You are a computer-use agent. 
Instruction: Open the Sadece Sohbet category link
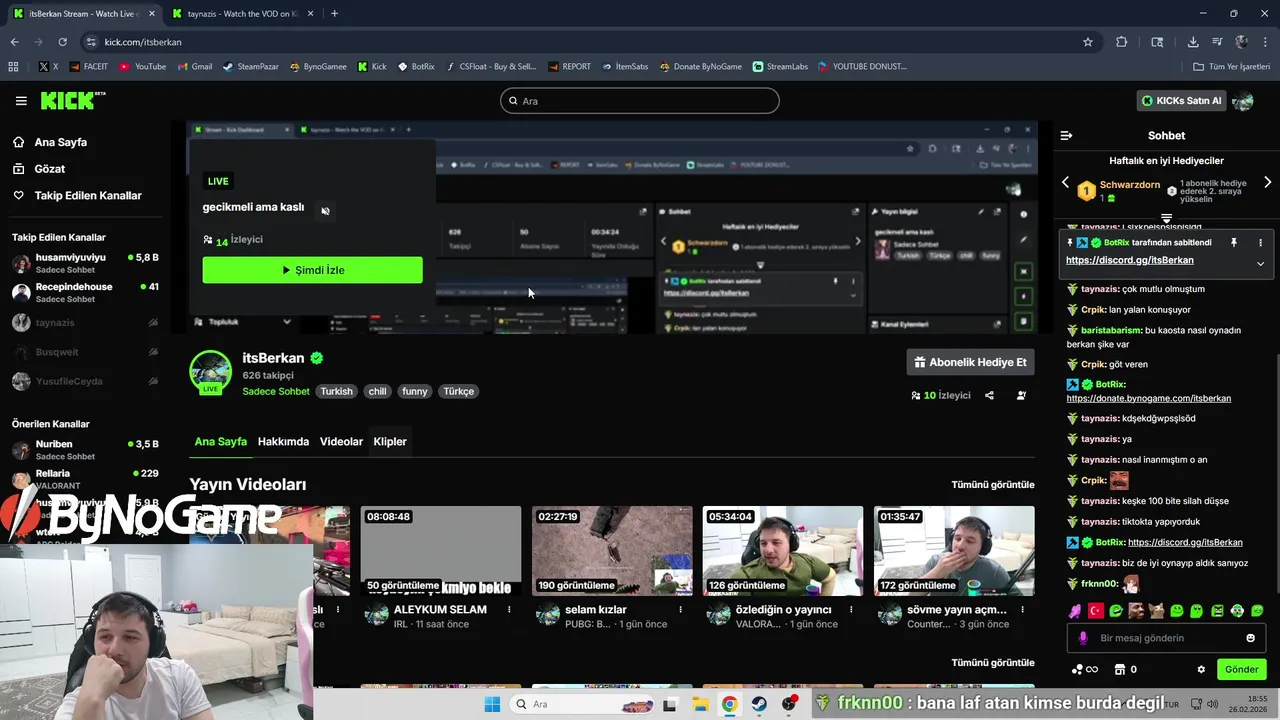tap(276, 392)
